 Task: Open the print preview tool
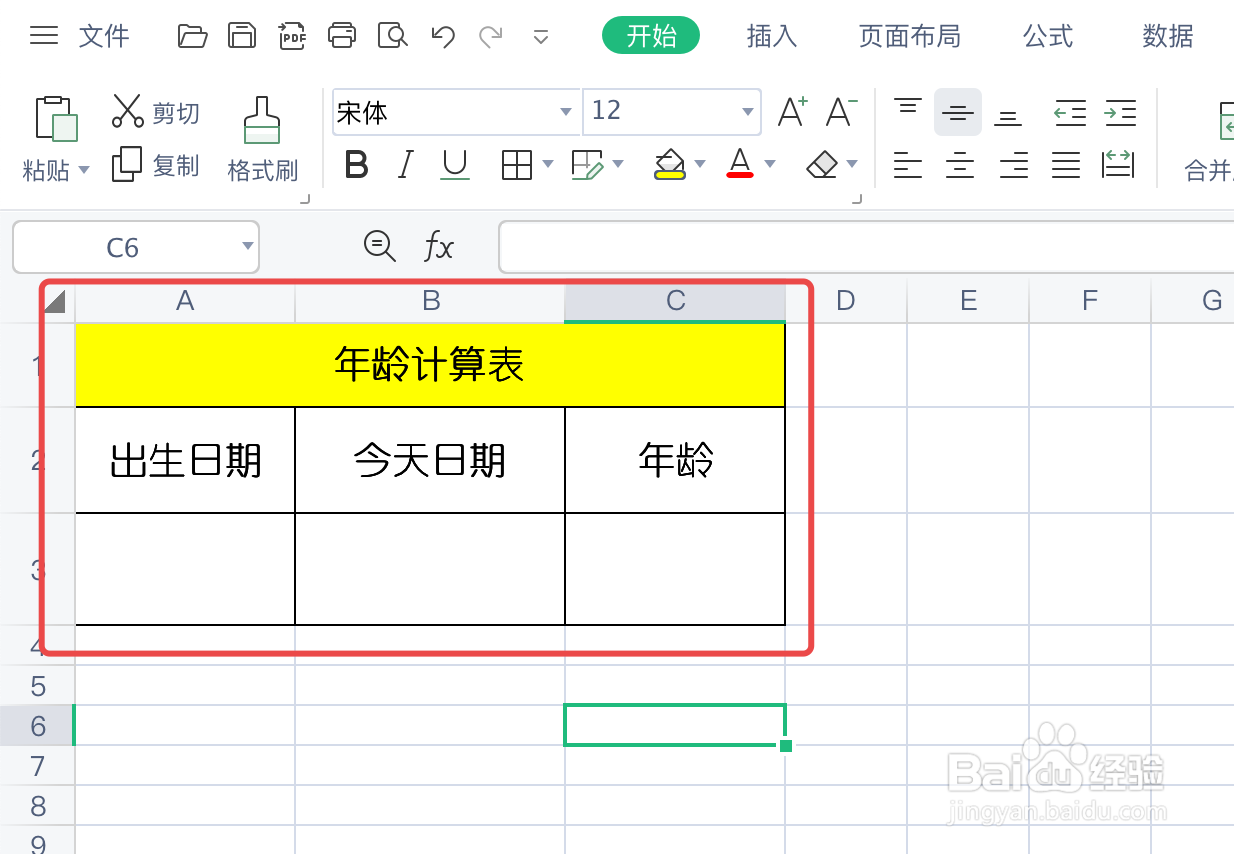click(392, 35)
